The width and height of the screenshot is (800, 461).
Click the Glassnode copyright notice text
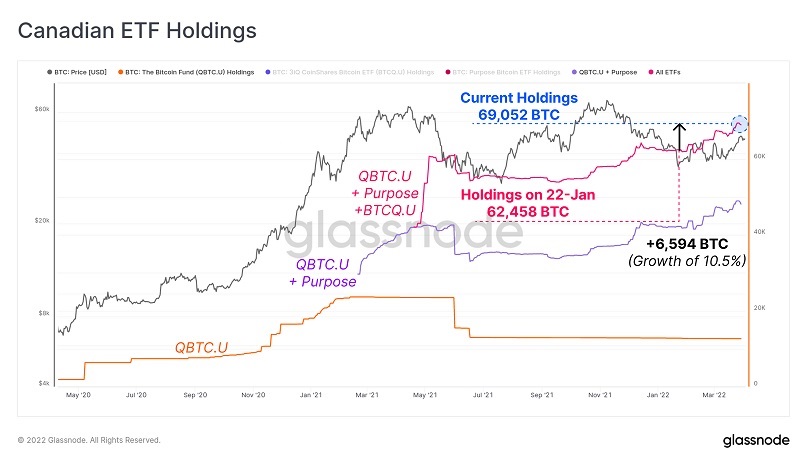click(89, 440)
